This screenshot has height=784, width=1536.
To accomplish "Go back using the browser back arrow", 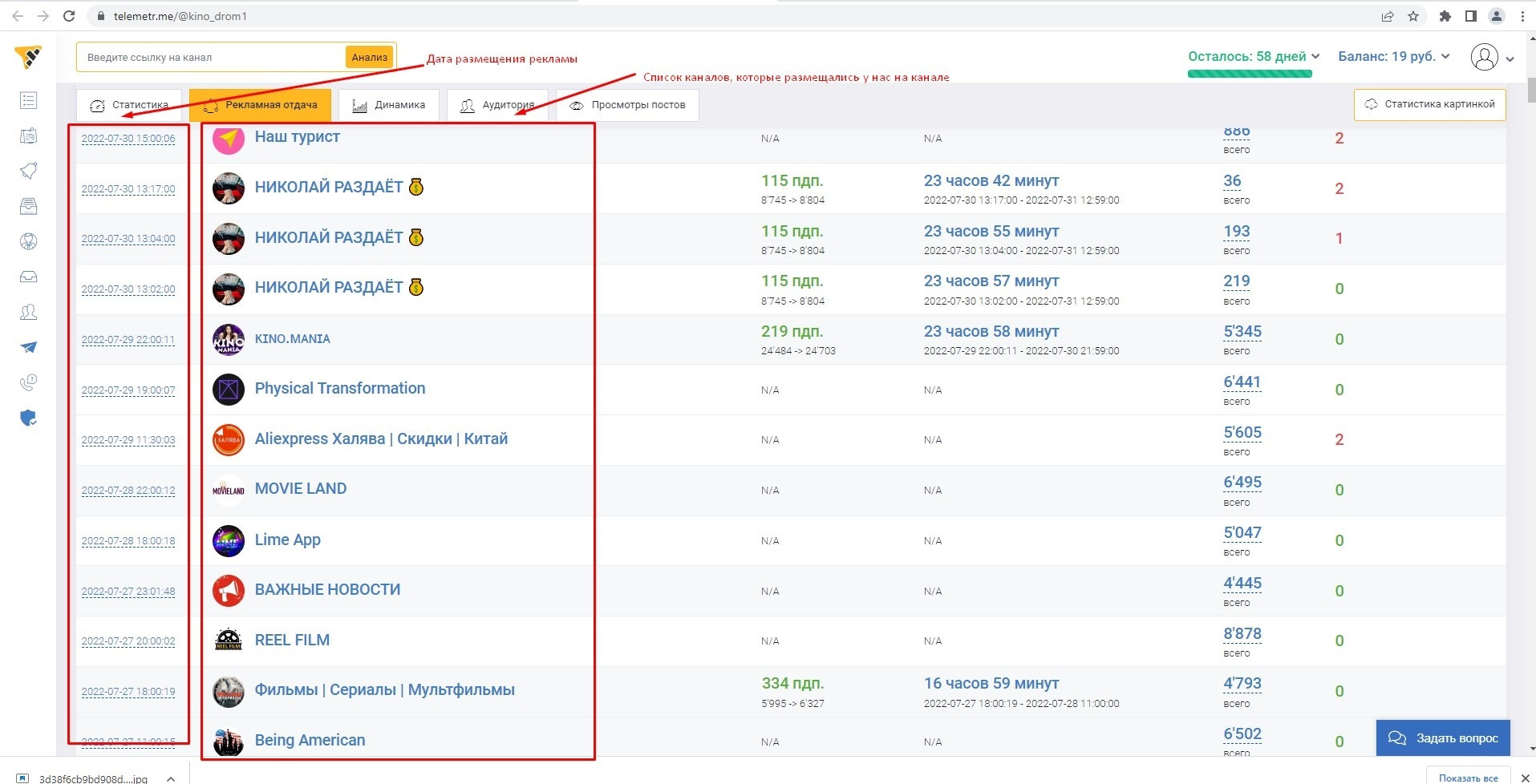I will 18,16.
